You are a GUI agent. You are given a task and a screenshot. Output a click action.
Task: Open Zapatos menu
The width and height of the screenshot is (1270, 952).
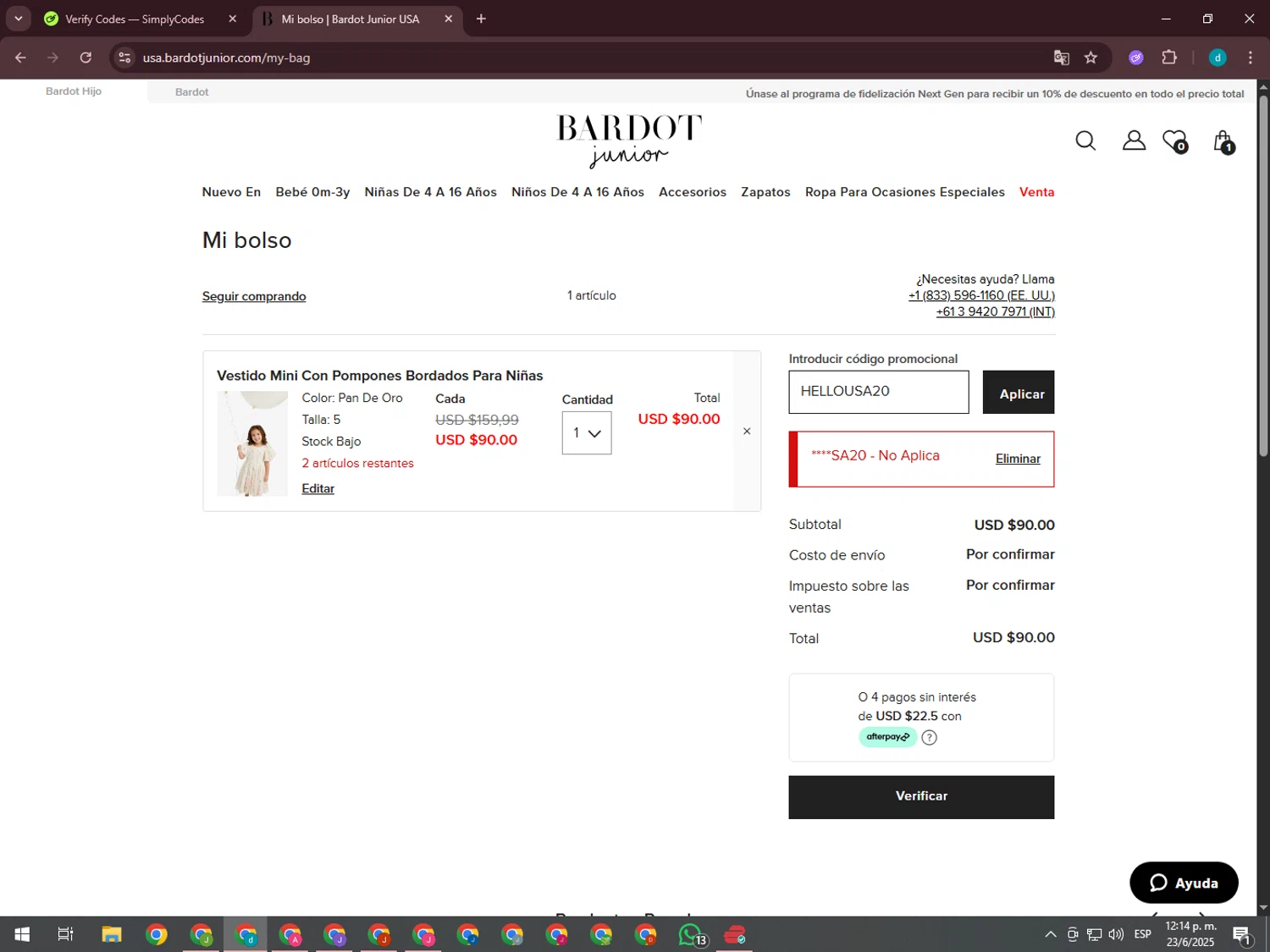pyautogui.click(x=765, y=192)
